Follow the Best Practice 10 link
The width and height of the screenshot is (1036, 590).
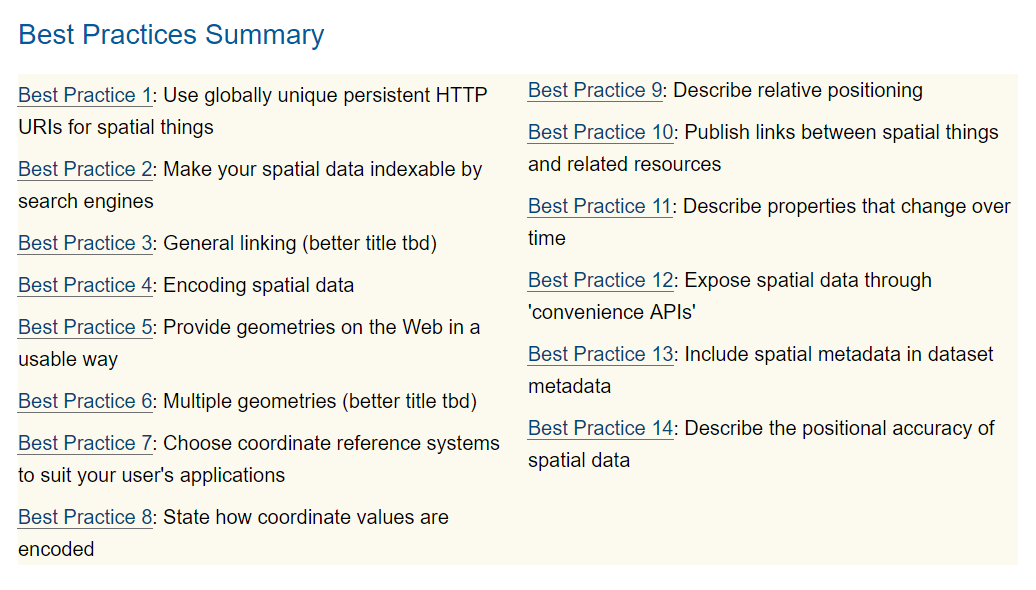click(x=601, y=133)
